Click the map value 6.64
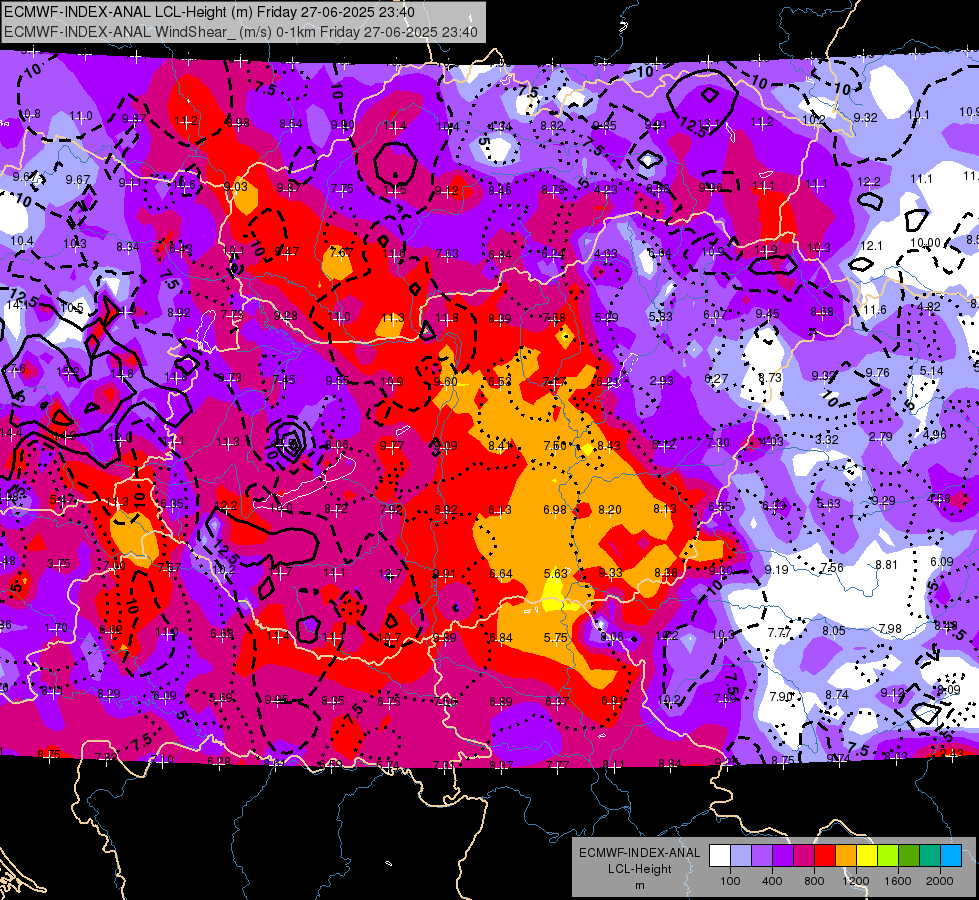 (501, 573)
